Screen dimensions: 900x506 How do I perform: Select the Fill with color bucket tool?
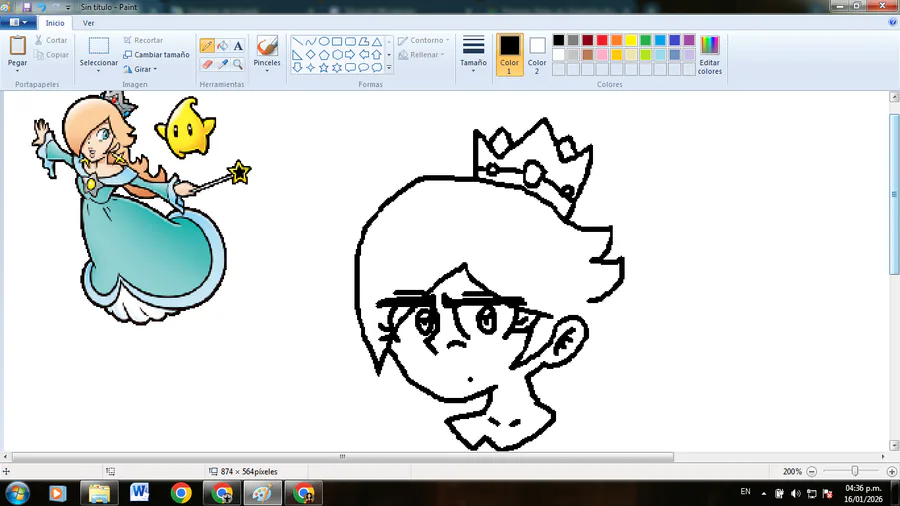click(223, 46)
